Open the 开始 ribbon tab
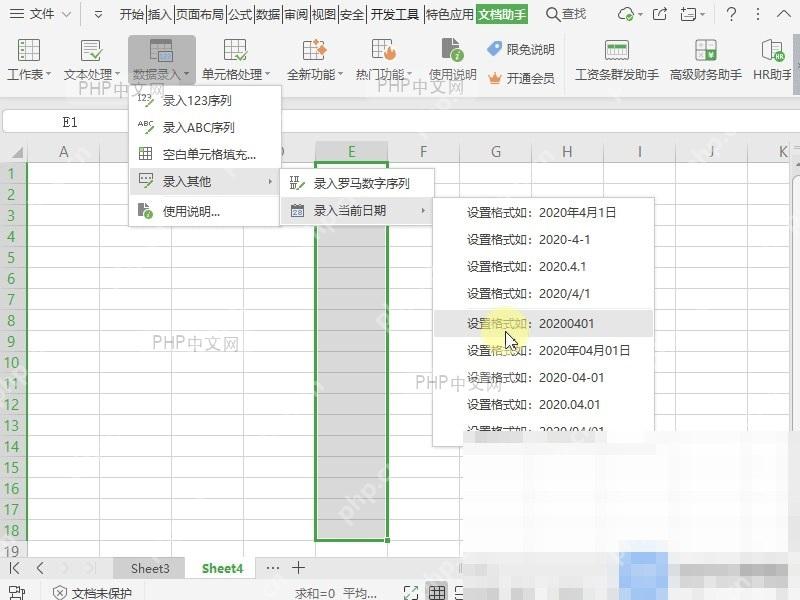This screenshot has width=800, height=600. click(132, 14)
